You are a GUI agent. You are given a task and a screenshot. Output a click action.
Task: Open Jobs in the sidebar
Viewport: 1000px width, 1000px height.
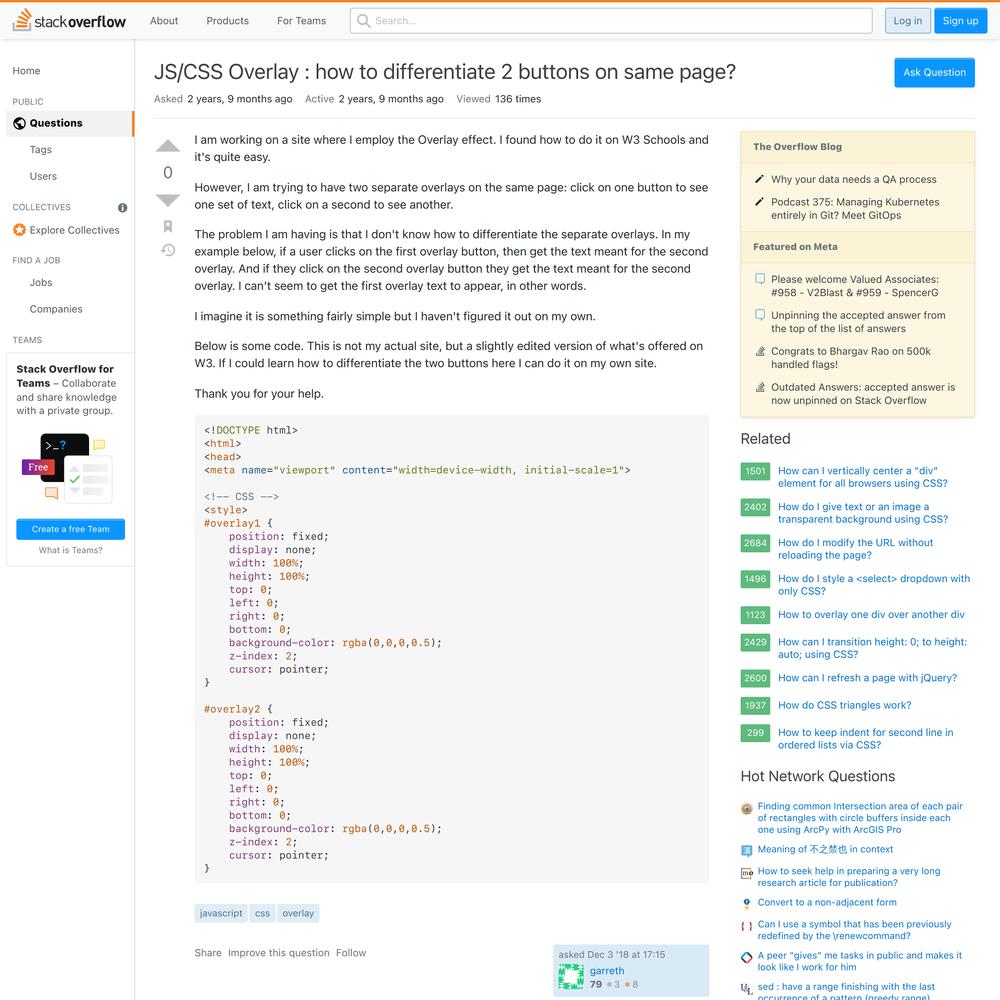click(41, 283)
